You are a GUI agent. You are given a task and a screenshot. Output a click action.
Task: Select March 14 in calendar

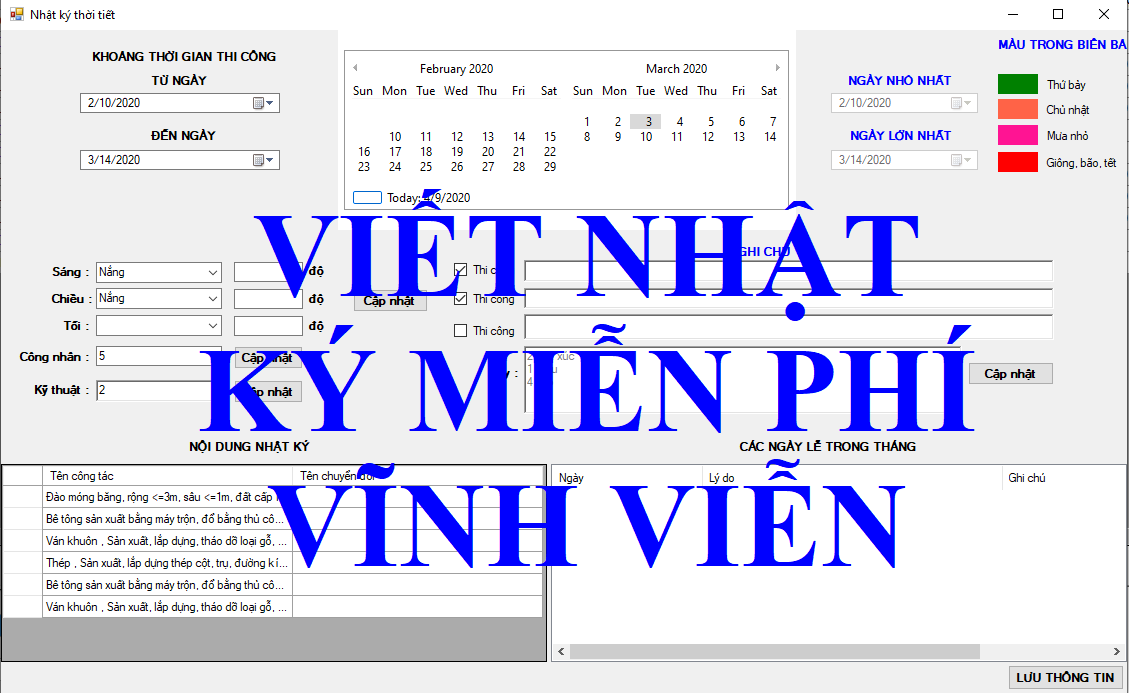(x=770, y=137)
